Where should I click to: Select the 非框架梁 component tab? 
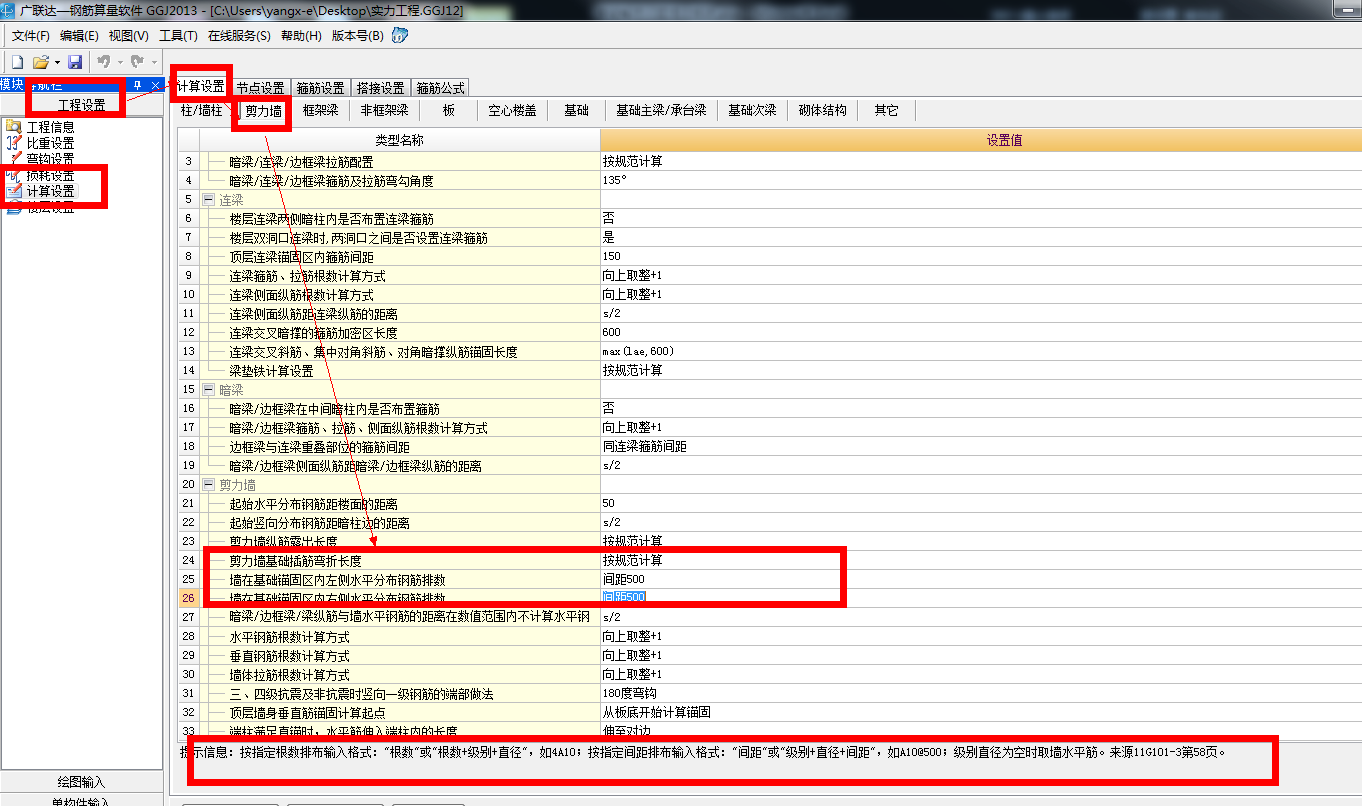384,110
